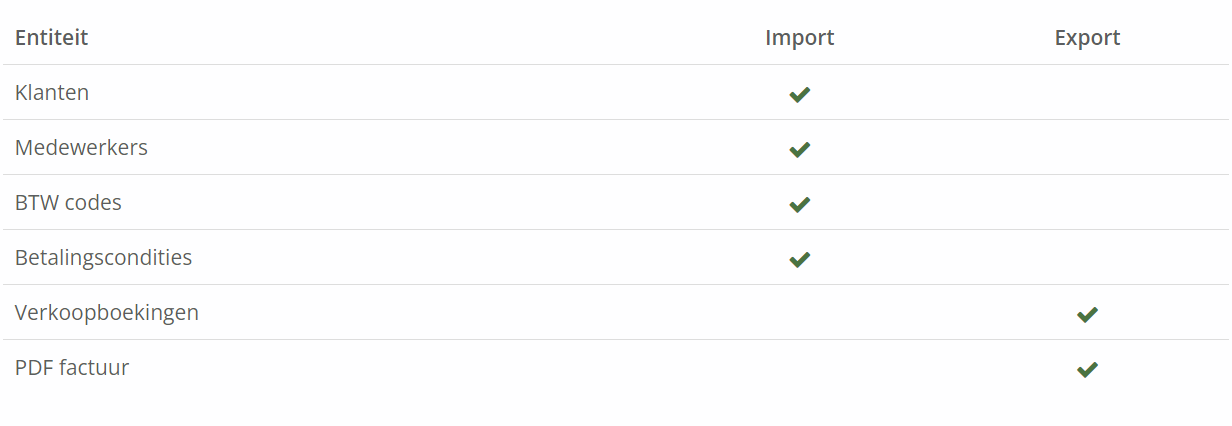Screen dimensions: 1232x426
Task: Click empty Export cell for Klanten
Action: [1087, 93]
